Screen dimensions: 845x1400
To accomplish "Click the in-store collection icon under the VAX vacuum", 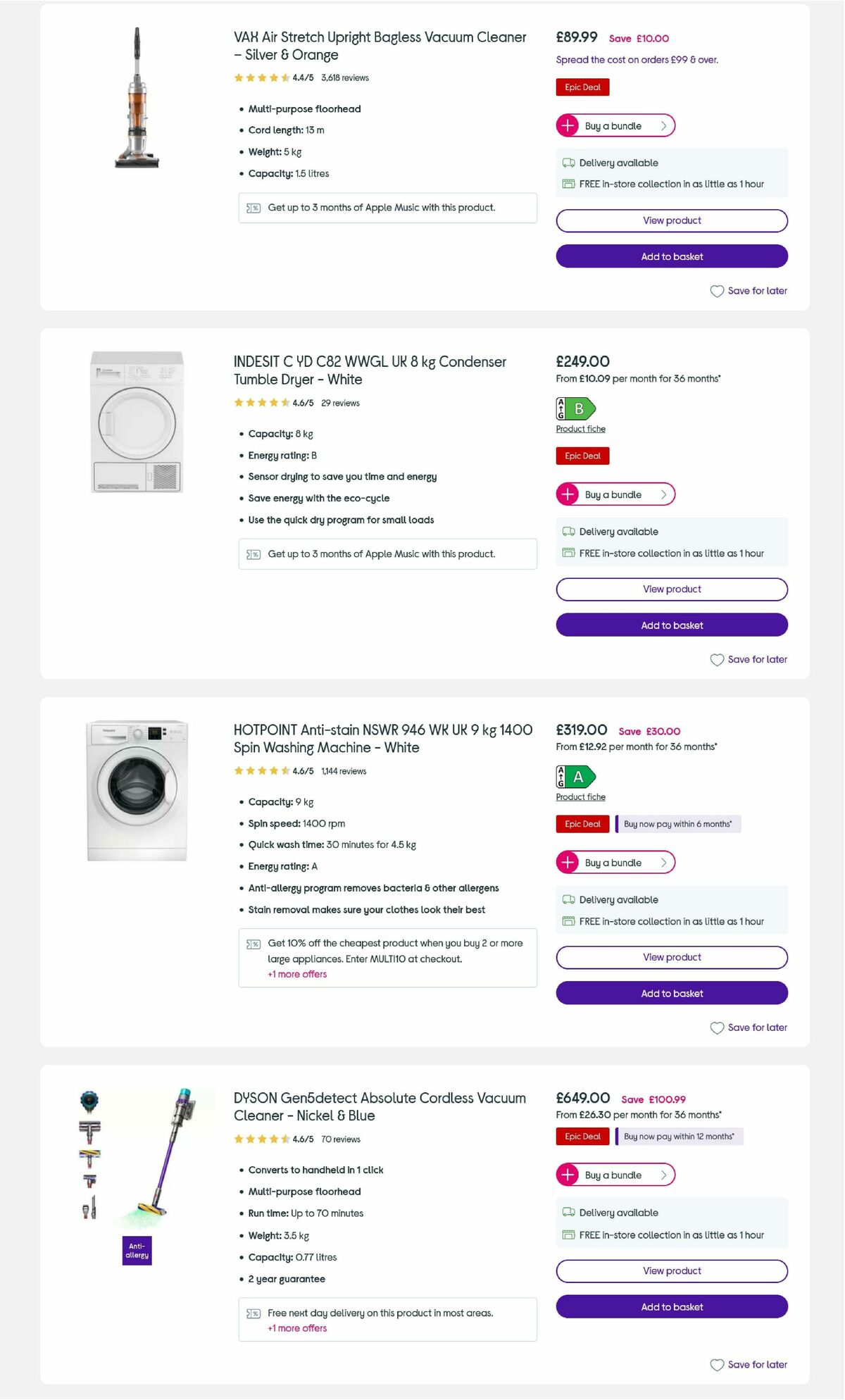I will click(569, 184).
